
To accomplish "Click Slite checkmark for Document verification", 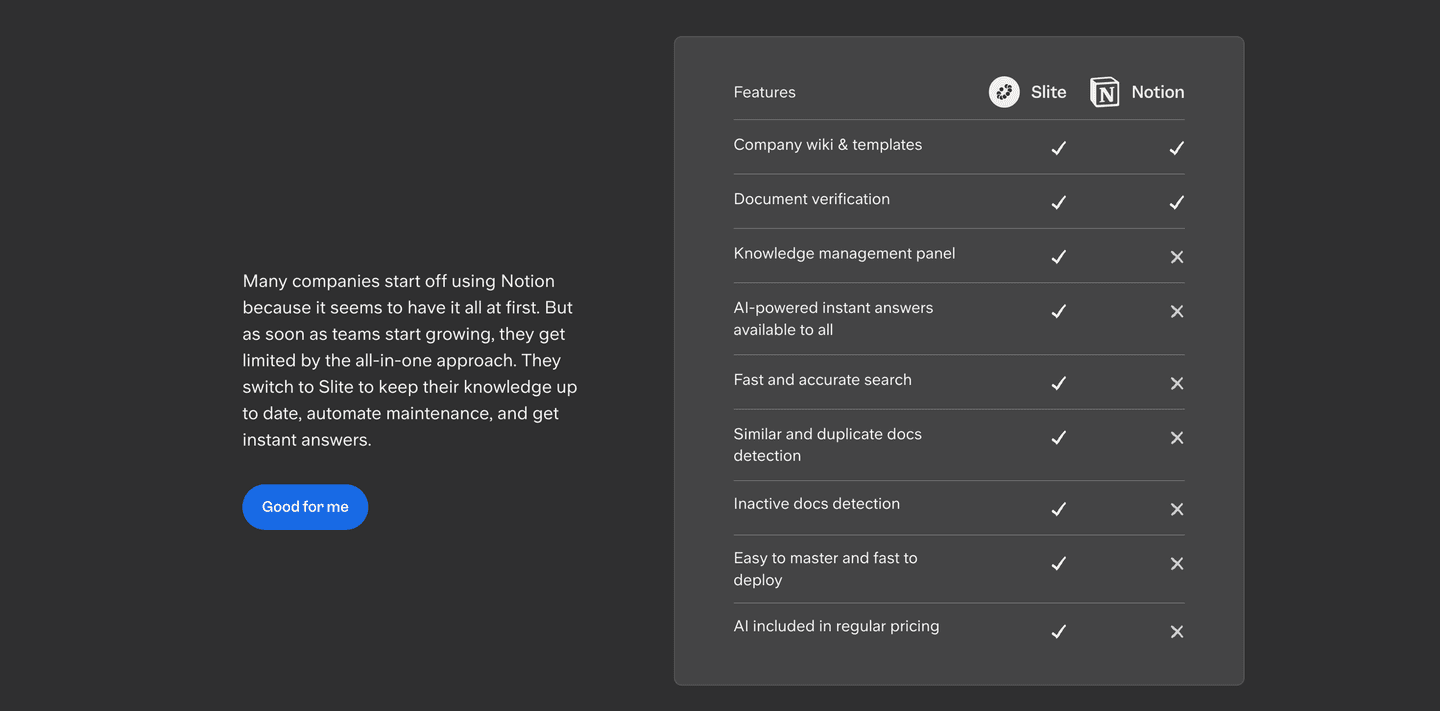I will pyautogui.click(x=1059, y=202).
